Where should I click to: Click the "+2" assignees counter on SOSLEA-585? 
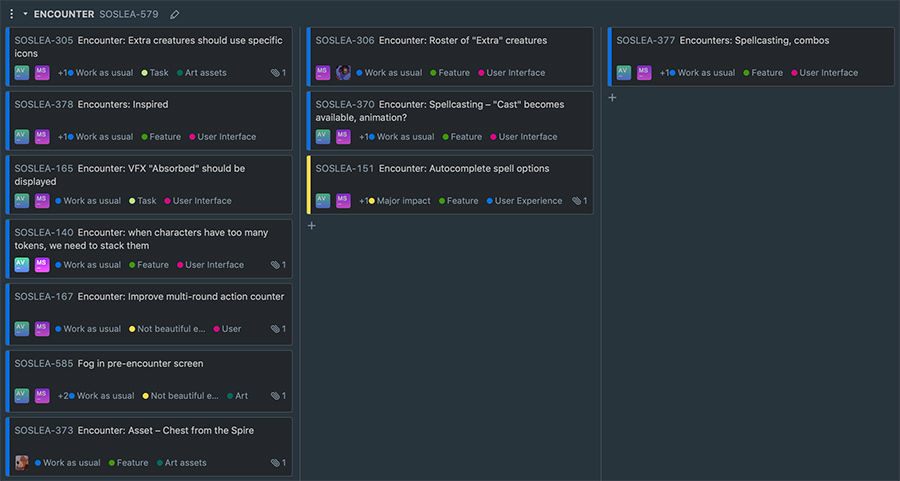(x=63, y=396)
